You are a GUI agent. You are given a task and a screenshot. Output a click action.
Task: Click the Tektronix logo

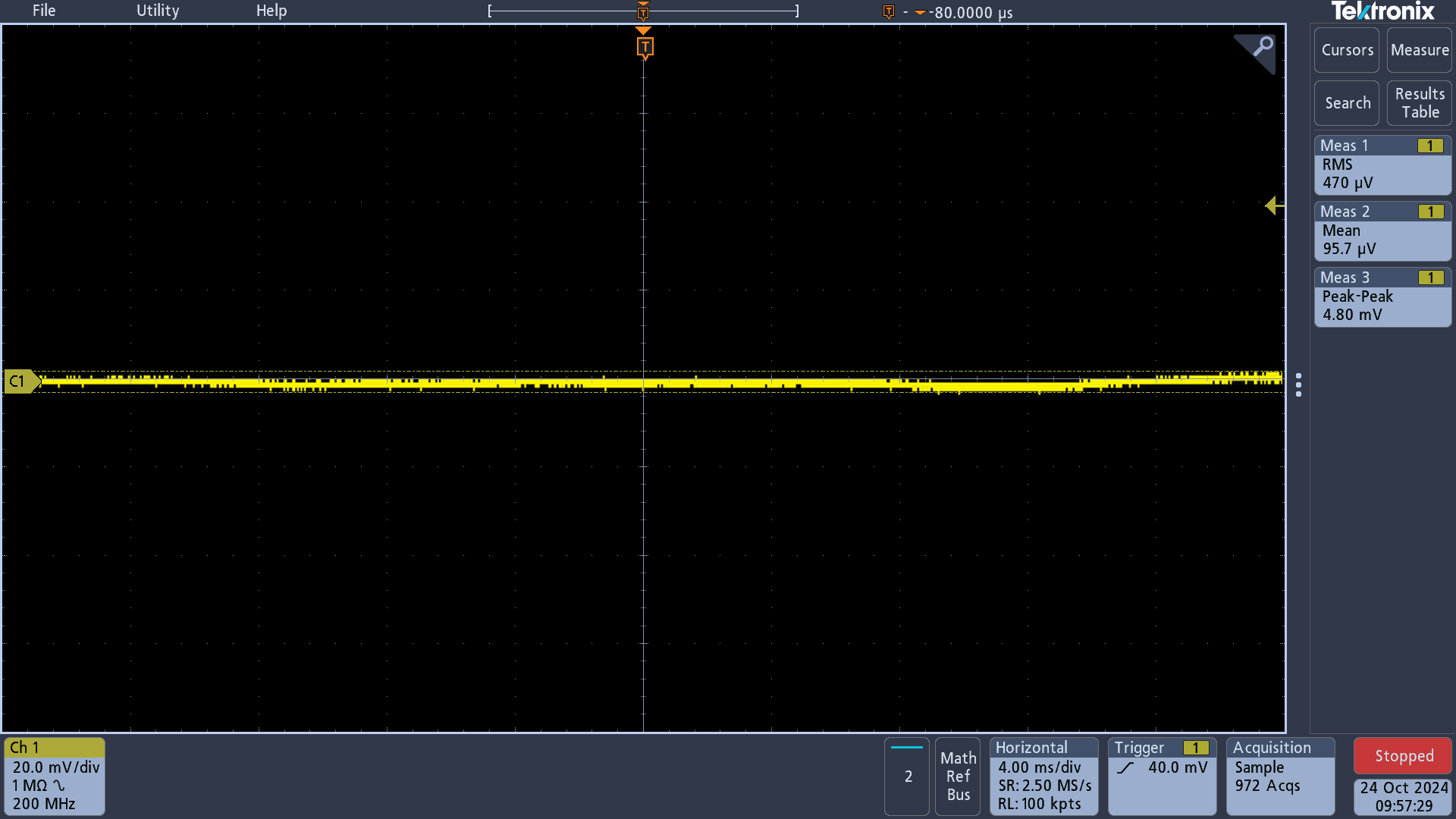click(x=1382, y=11)
